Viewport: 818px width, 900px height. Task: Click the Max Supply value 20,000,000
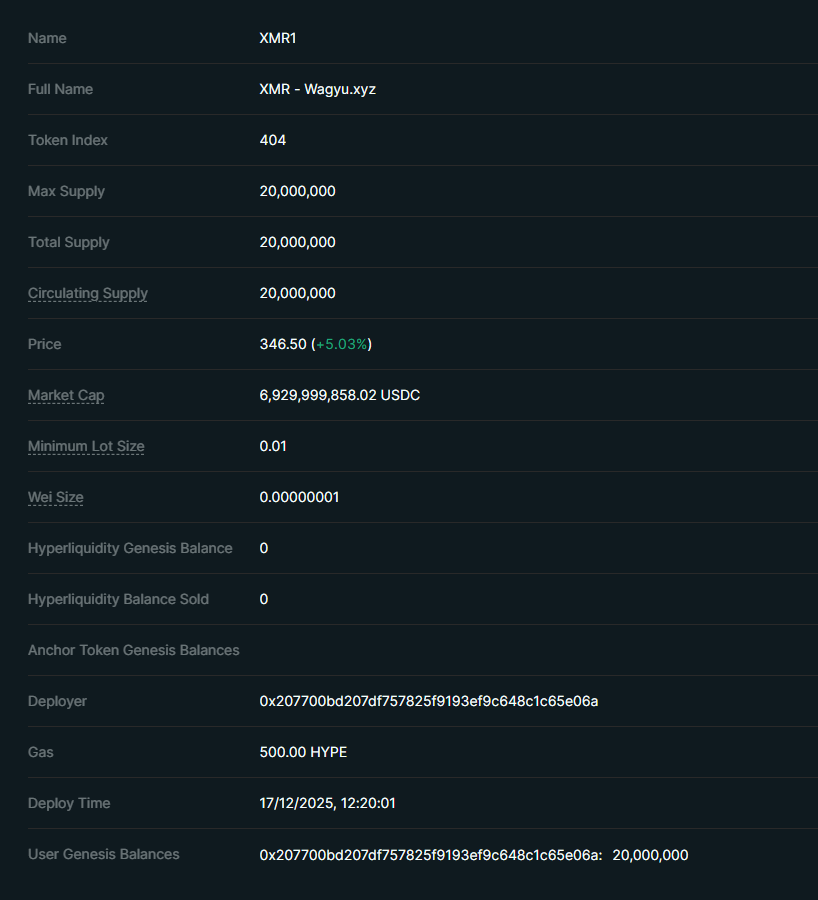[x=297, y=191]
